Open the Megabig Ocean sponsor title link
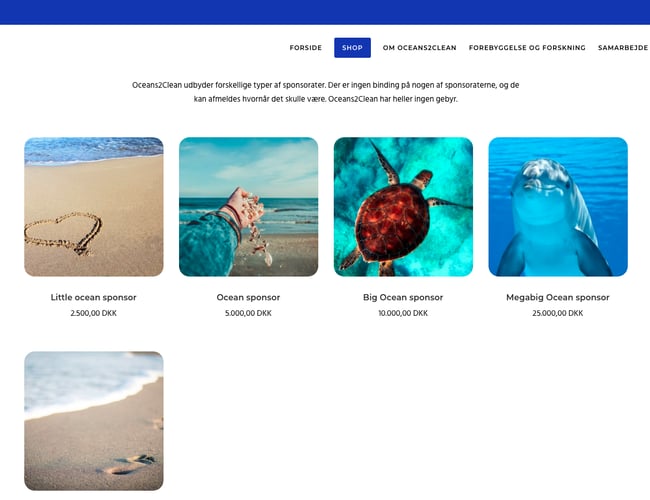The width and height of the screenshot is (650, 500). [558, 297]
